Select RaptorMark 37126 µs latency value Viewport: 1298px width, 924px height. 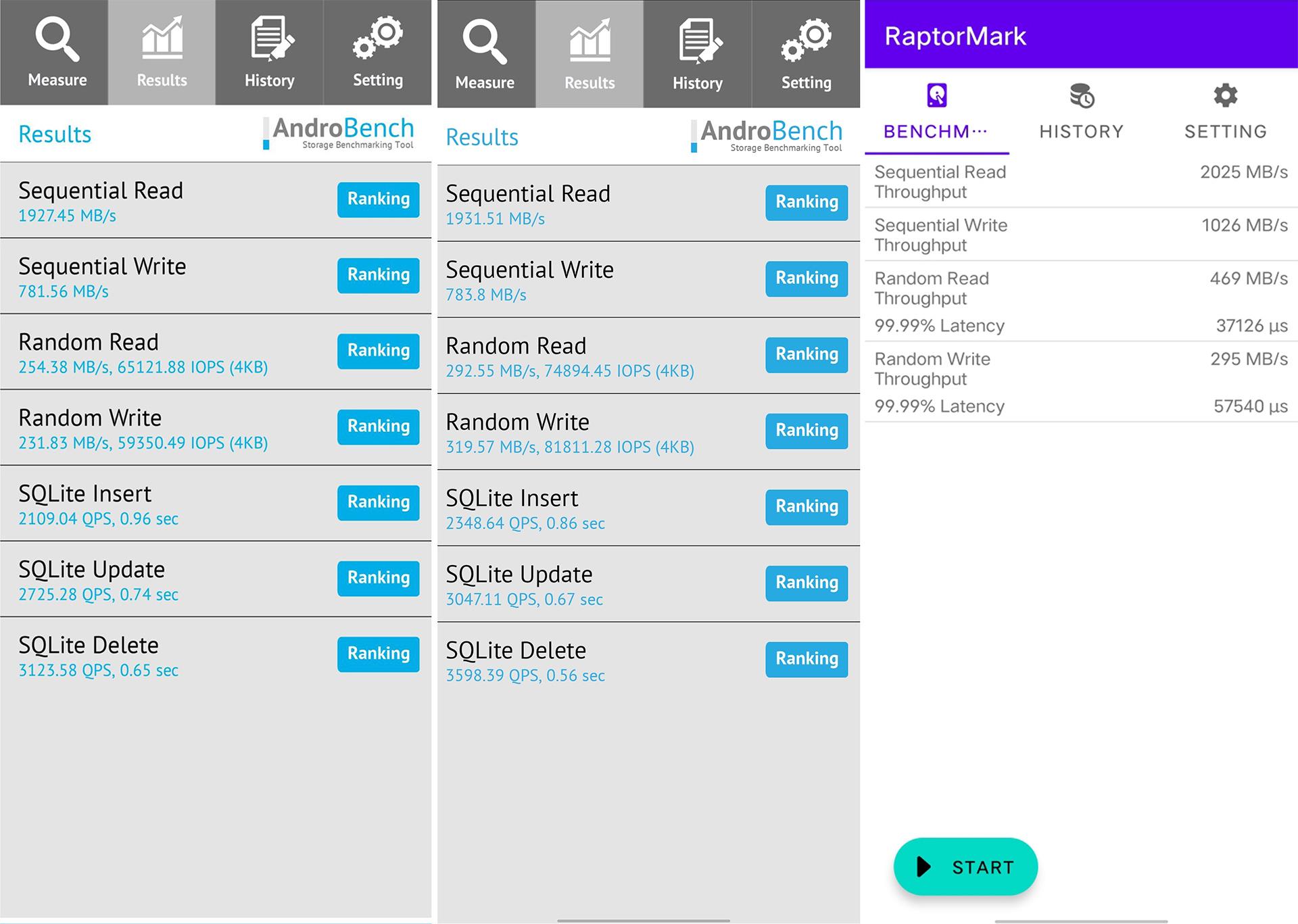point(1252,326)
